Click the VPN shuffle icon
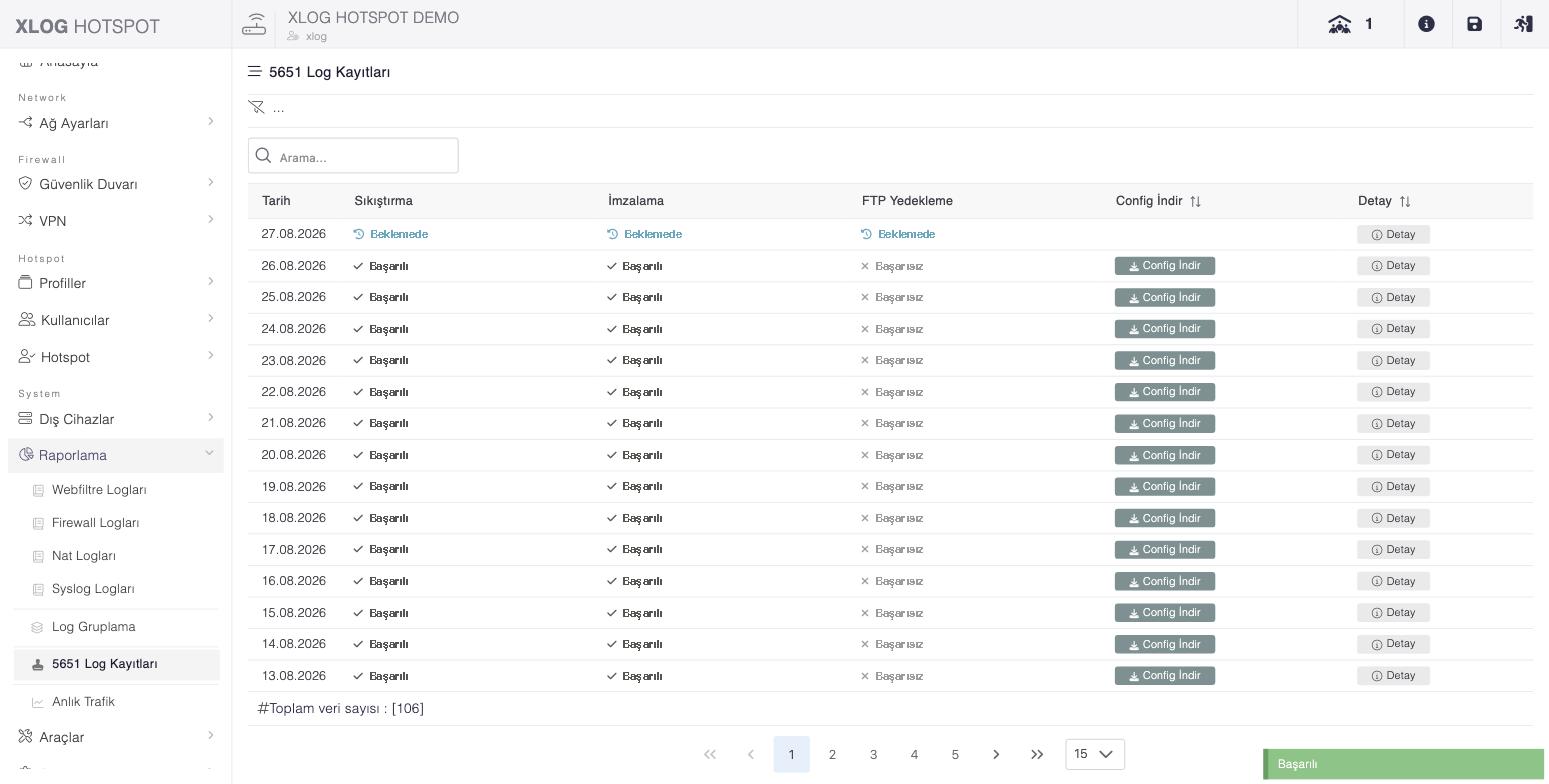The image size is (1549, 784). coord(26,221)
